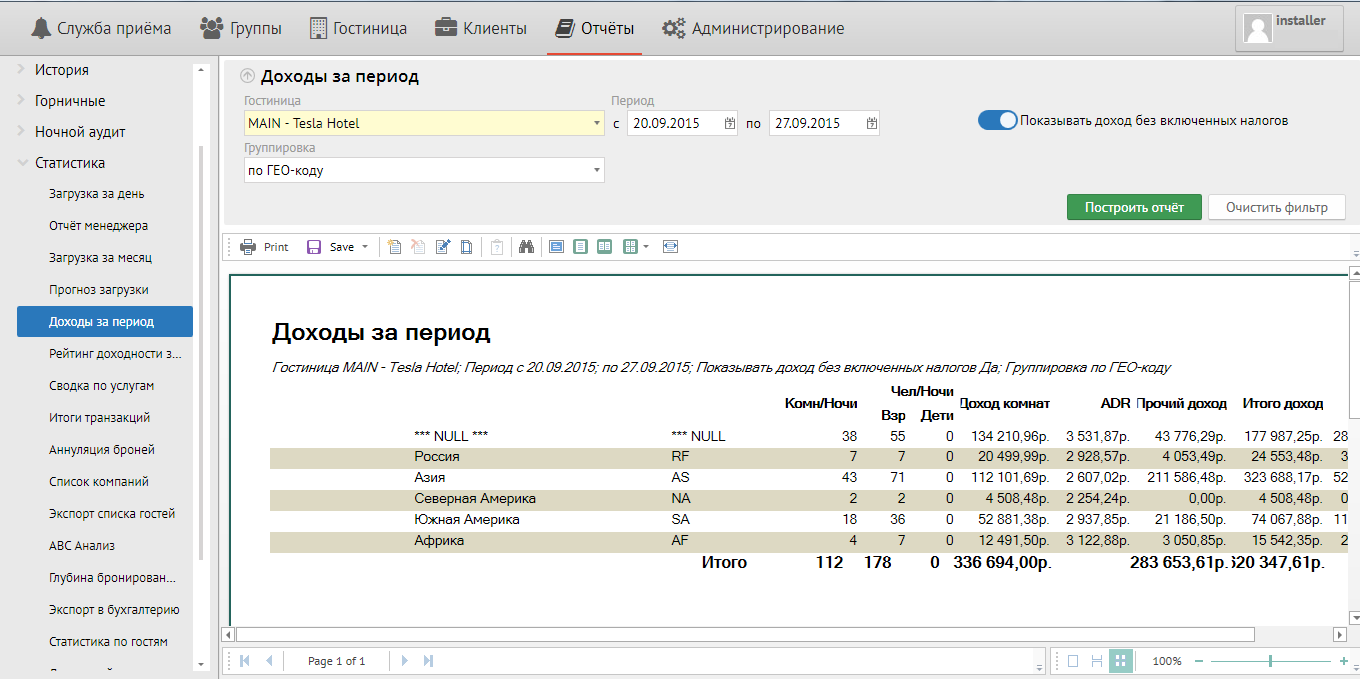Screen dimensions: 1360x679
Task: Expand the Save format dropdown arrow
Action: pos(364,247)
